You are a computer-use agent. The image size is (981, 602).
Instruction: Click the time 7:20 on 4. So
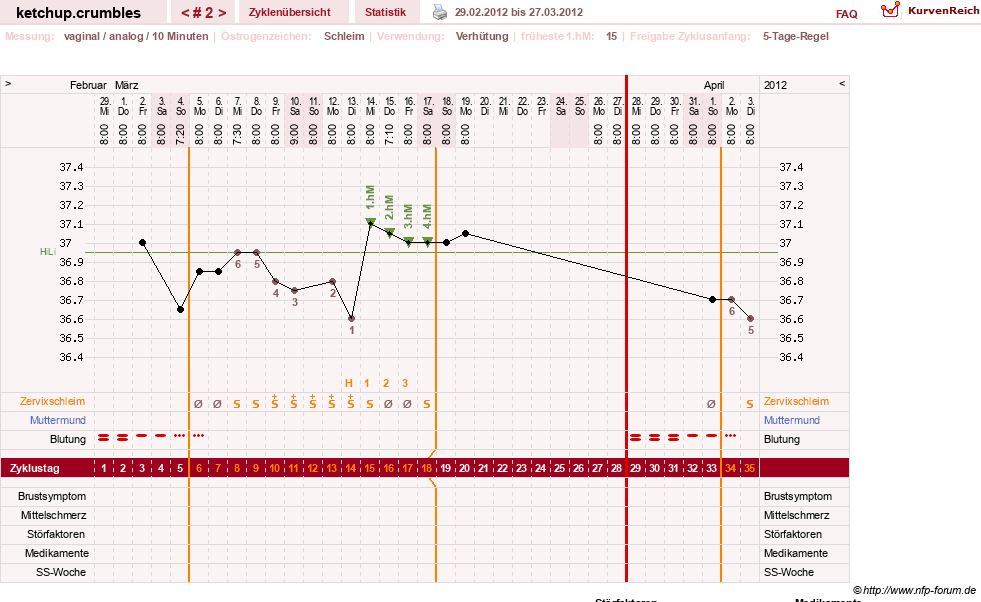[x=180, y=134]
